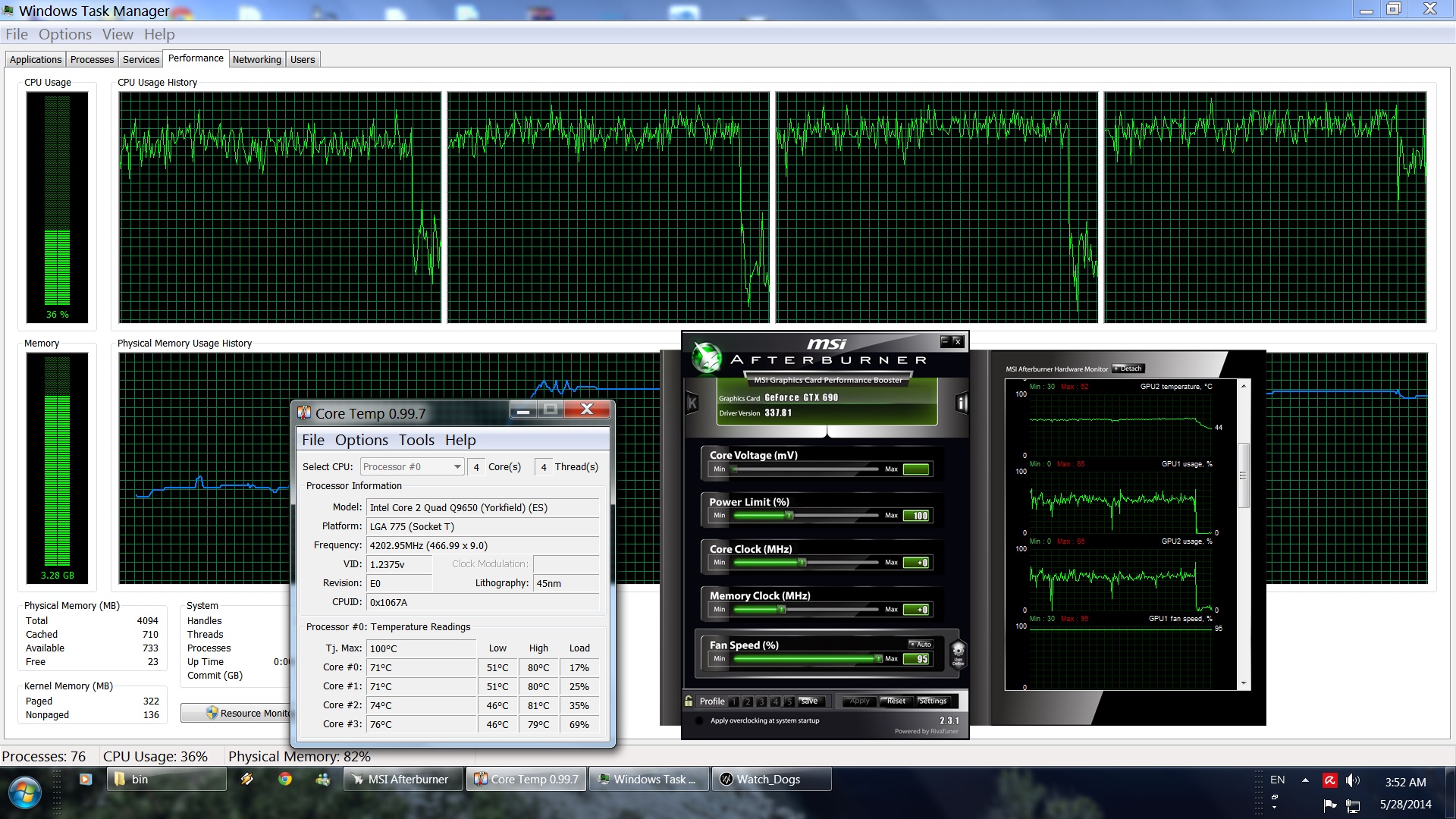Image resolution: width=1456 pixels, height=819 pixels.
Task: Open the Windows Start orb
Action: pyautogui.click(x=24, y=792)
